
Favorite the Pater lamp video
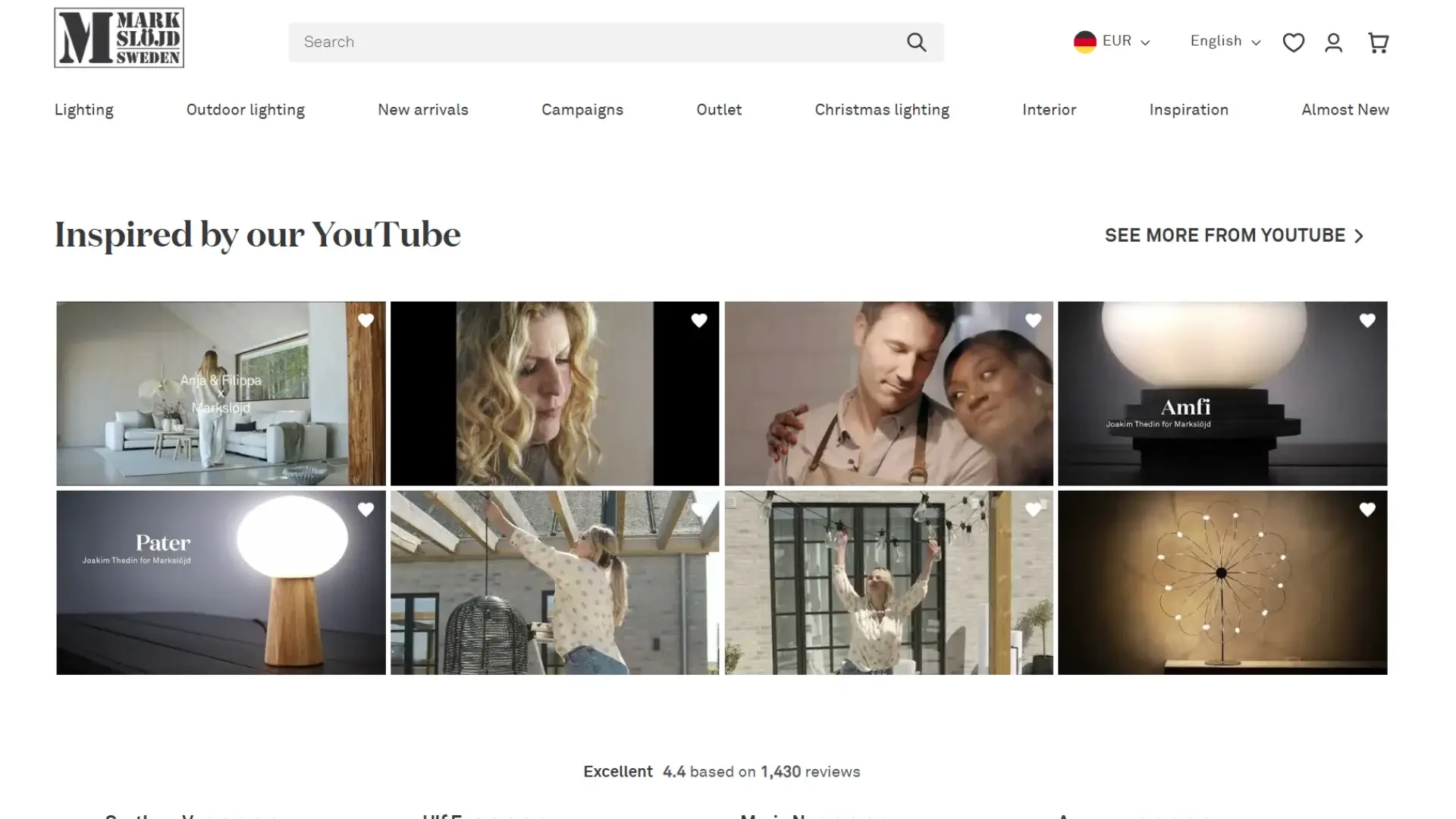tap(366, 510)
